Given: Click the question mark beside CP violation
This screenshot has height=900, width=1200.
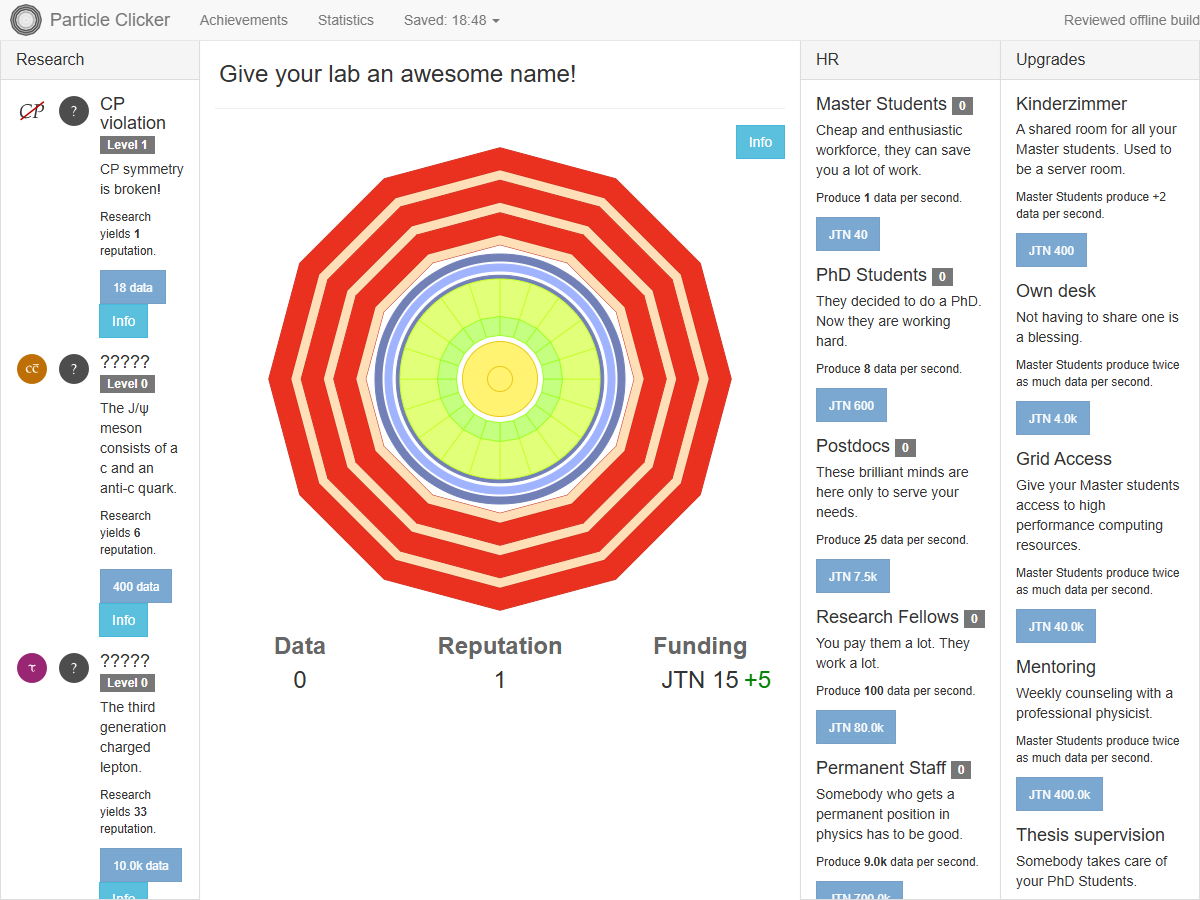Looking at the screenshot, I should pos(74,111).
